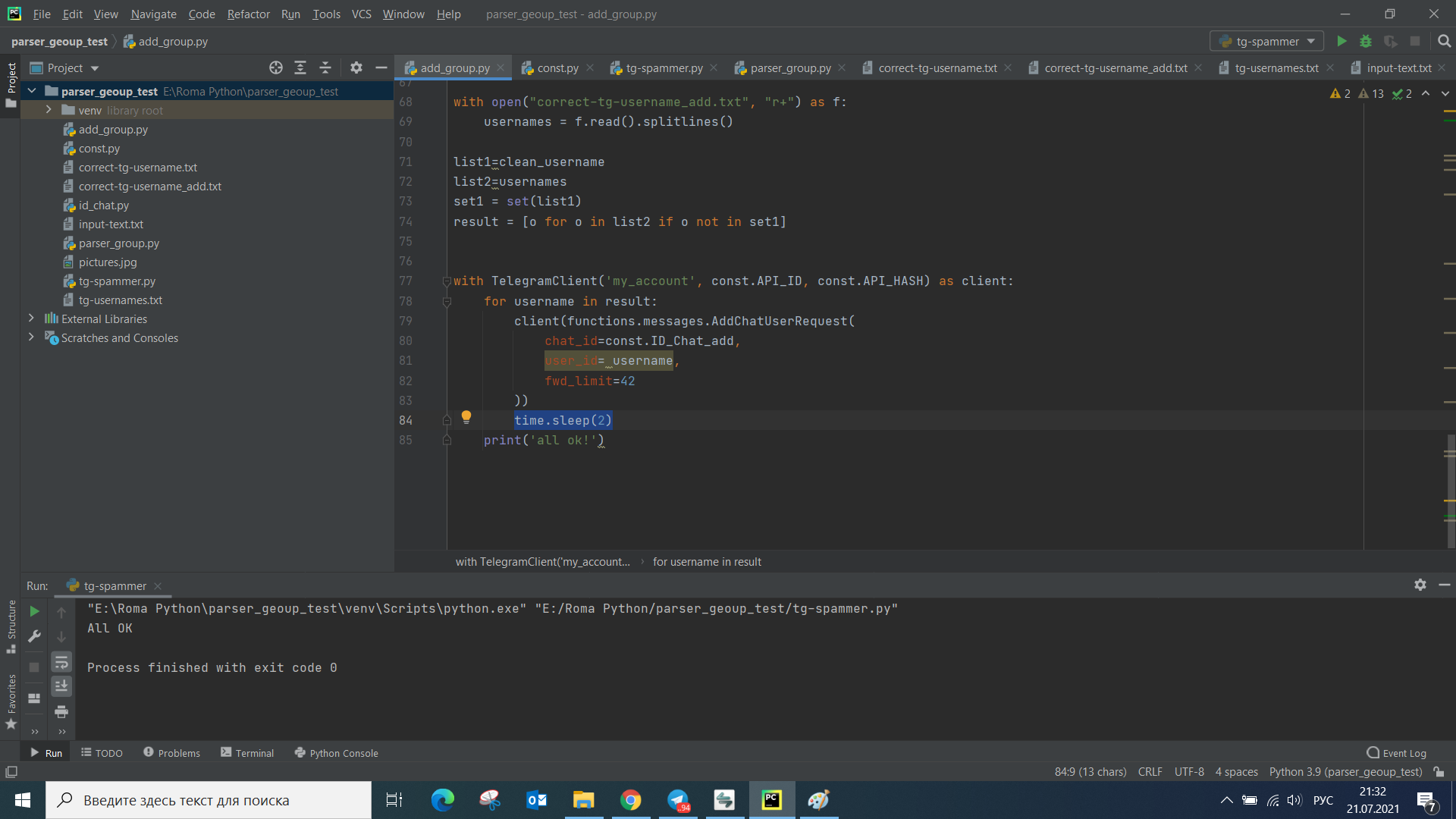
Task: Switch to the tg-spammer.py editor tab
Action: [x=664, y=68]
